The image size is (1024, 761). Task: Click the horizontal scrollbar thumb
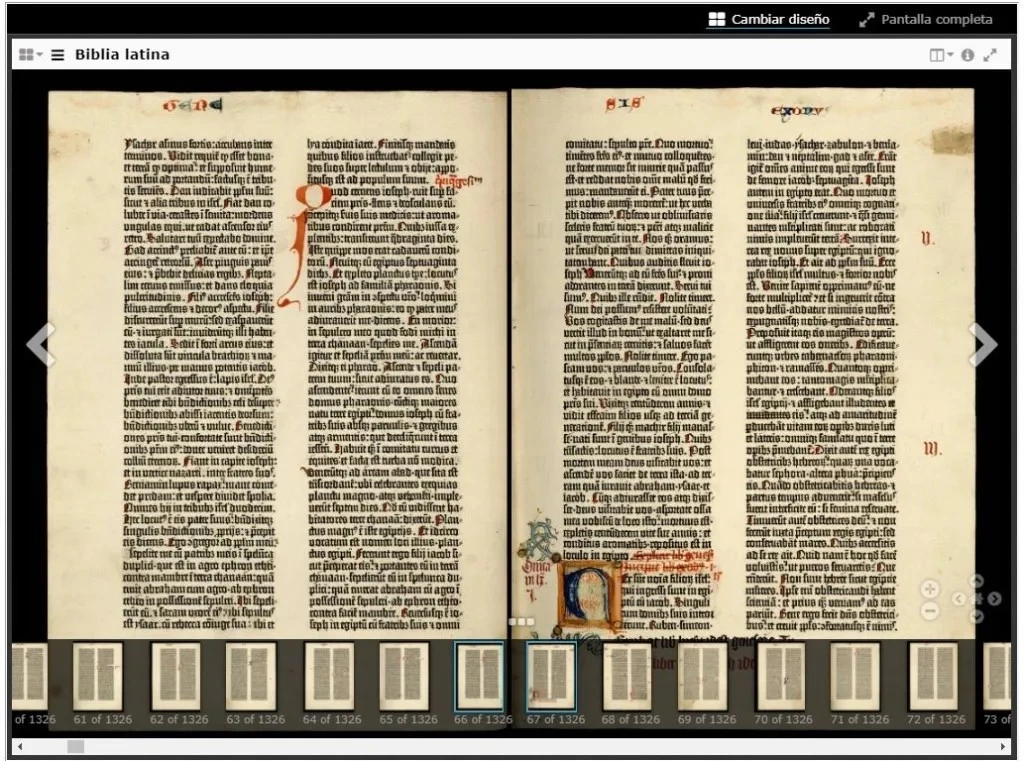(76, 746)
